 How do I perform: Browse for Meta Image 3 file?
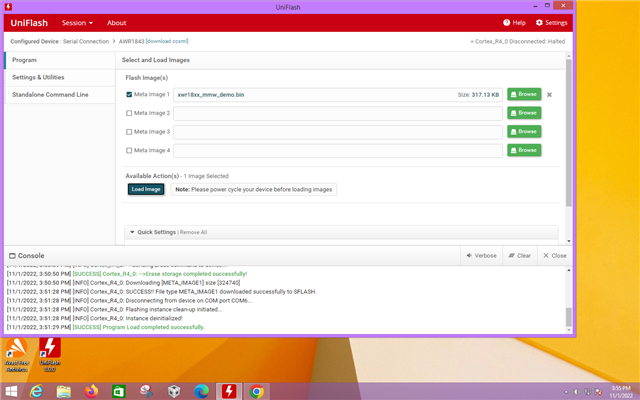point(524,131)
